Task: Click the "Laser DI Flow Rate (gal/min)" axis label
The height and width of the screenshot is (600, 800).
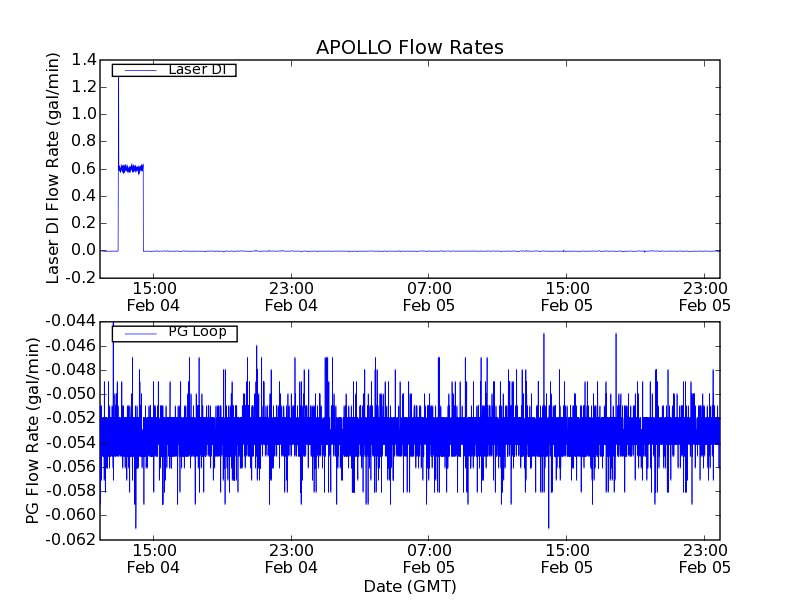Action: tap(55, 168)
